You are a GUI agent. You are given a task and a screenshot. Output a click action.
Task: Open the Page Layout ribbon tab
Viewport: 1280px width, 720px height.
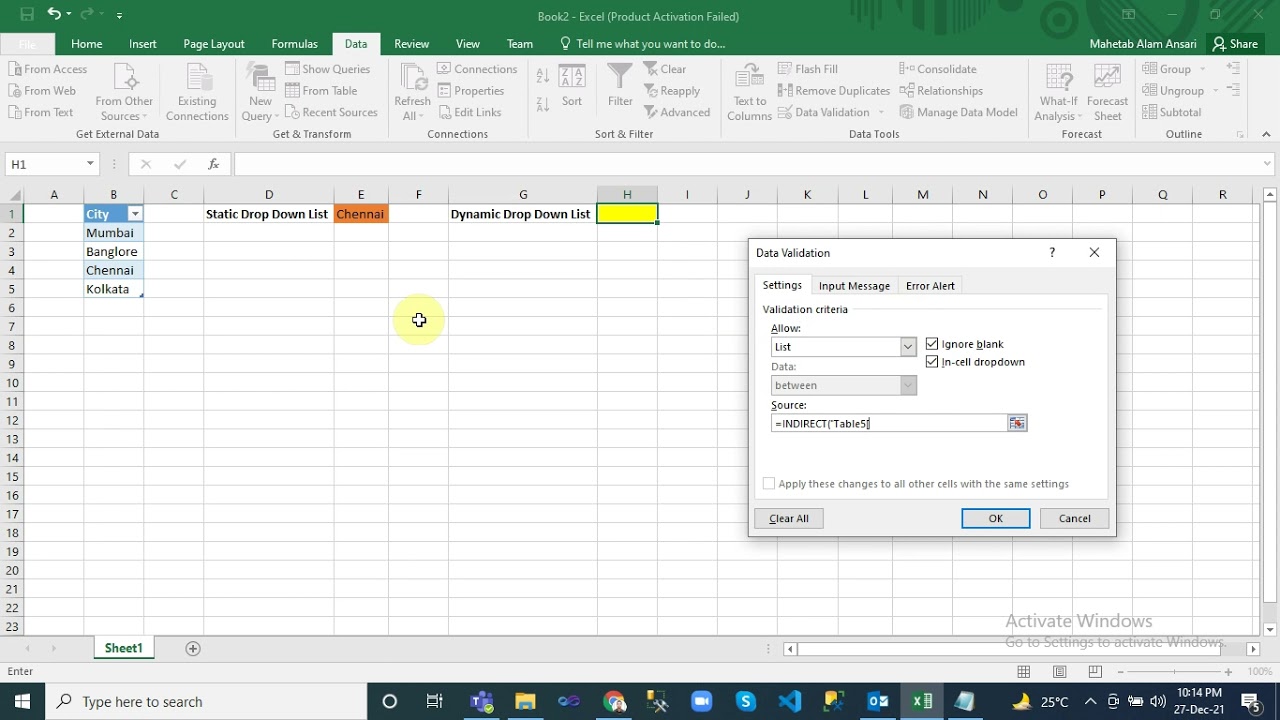click(214, 44)
